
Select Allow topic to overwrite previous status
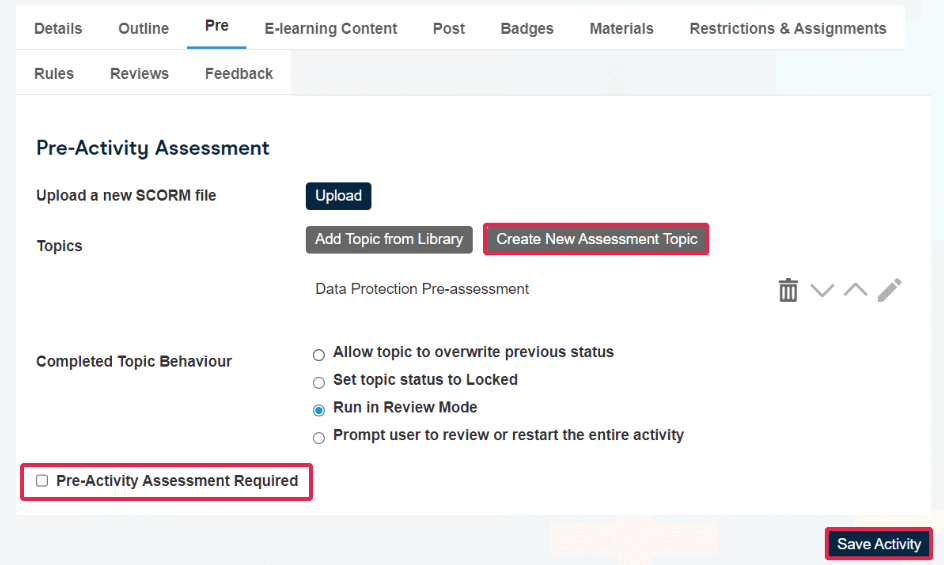tap(319, 355)
